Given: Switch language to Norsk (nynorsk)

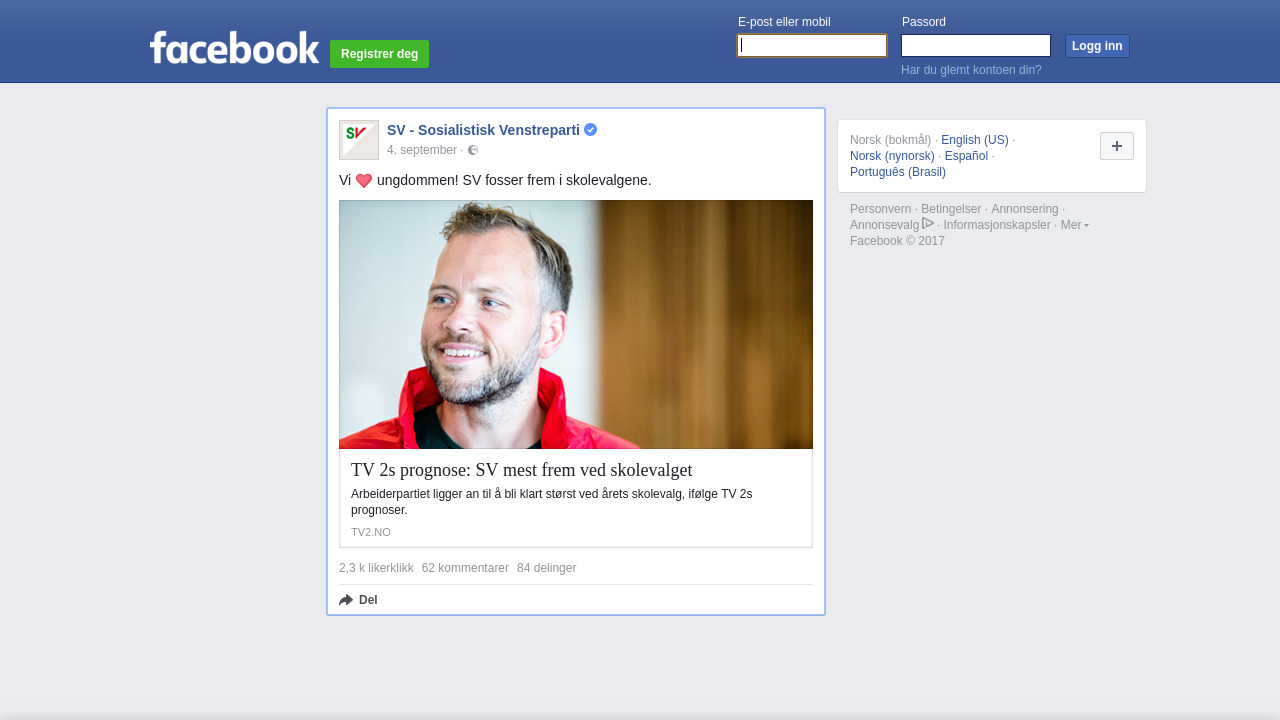Looking at the screenshot, I should (x=892, y=156).
